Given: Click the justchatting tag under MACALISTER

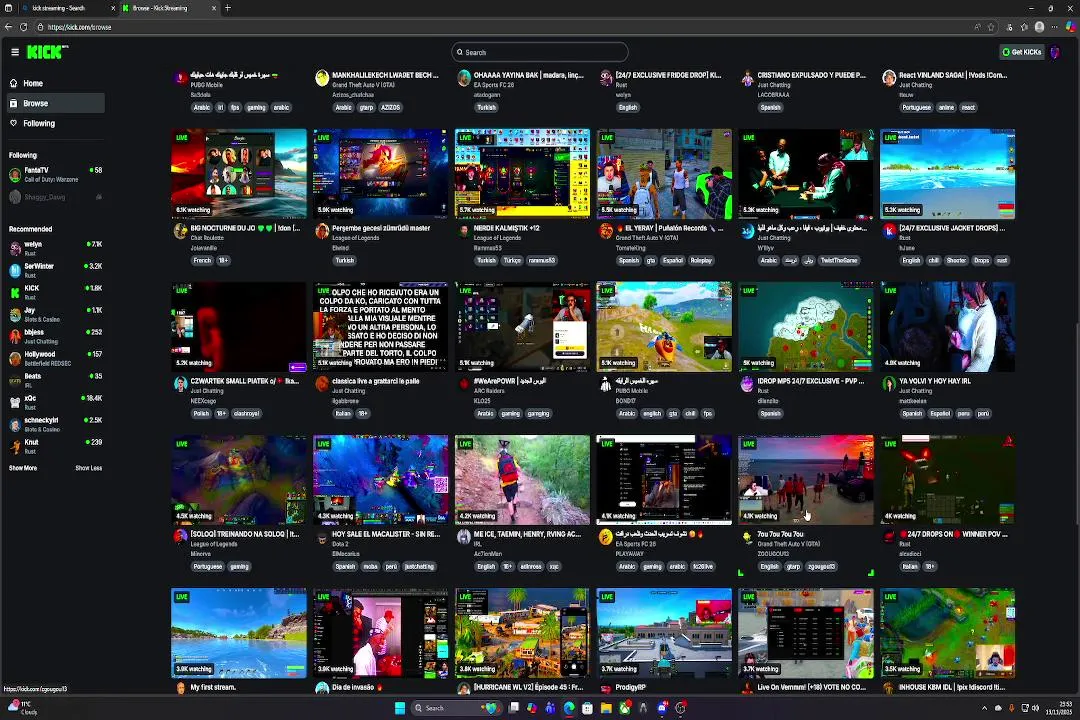Looking at the screenshot, I should point(419,566).
